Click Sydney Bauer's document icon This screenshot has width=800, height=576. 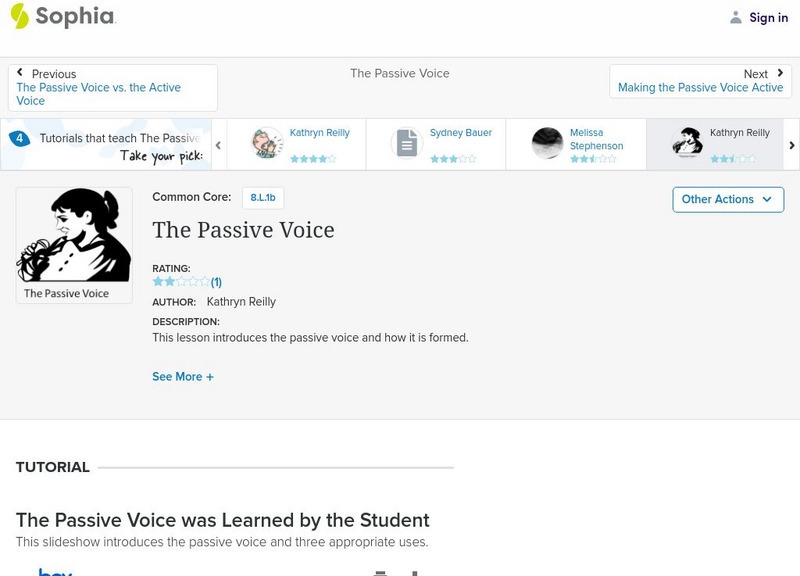(407, 143)
